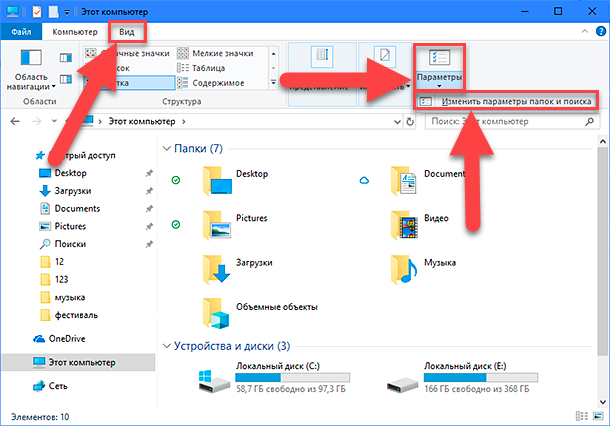Click Этот компьютер breadcrumb in address bar
This screenshot has width=610, height=426.
click(x=142, y=121)
